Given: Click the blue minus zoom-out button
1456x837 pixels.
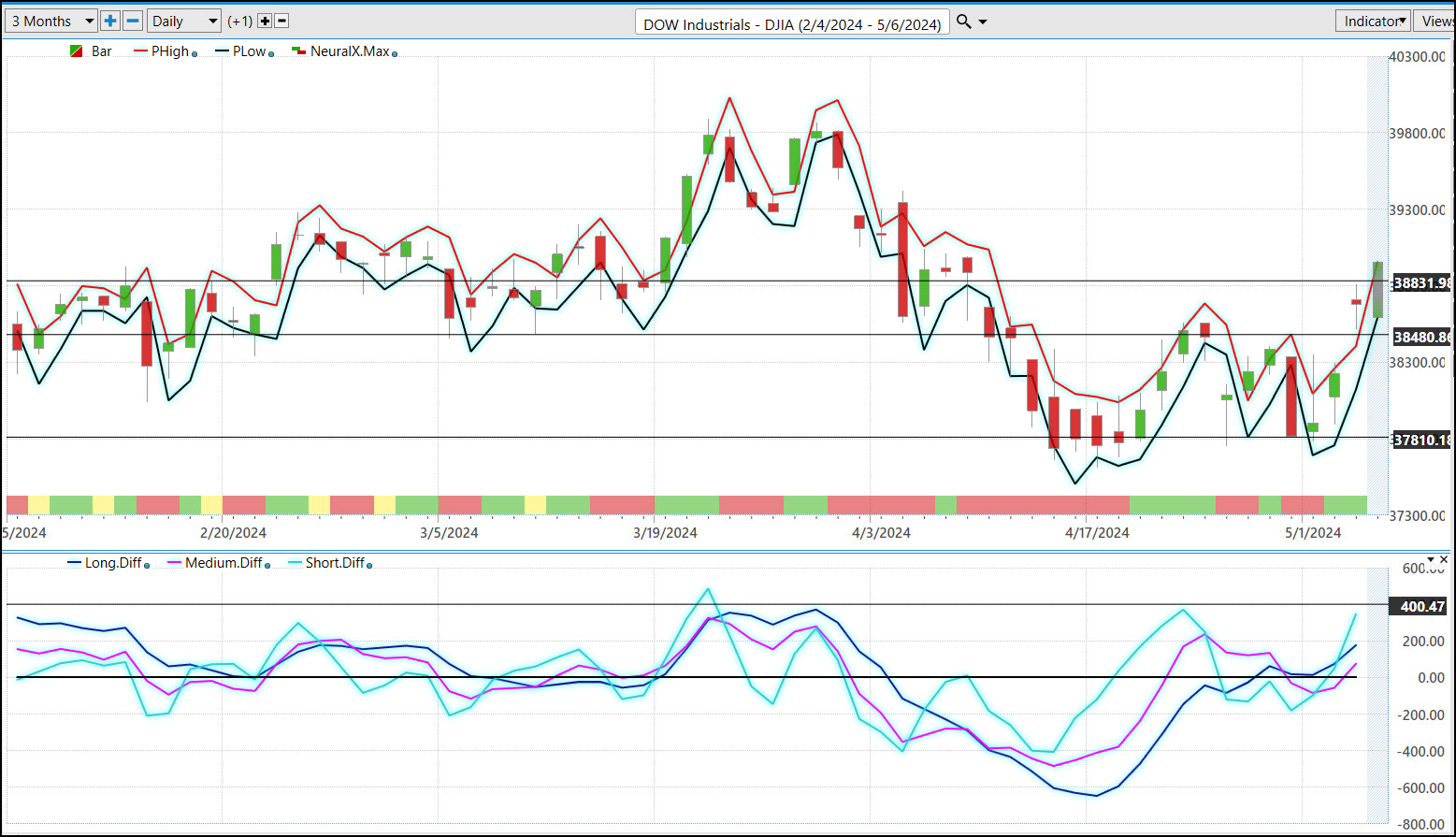Looking at the screenshot, I should (x=133, y=21).
